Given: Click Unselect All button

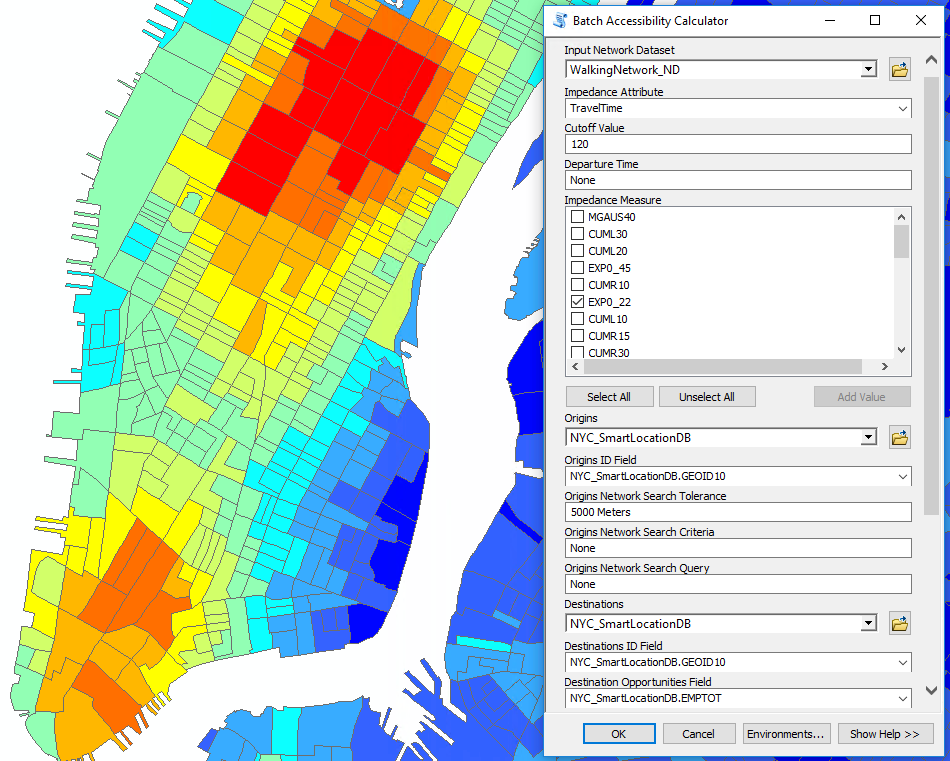Looking at the screenshot, I should [707, 397].
